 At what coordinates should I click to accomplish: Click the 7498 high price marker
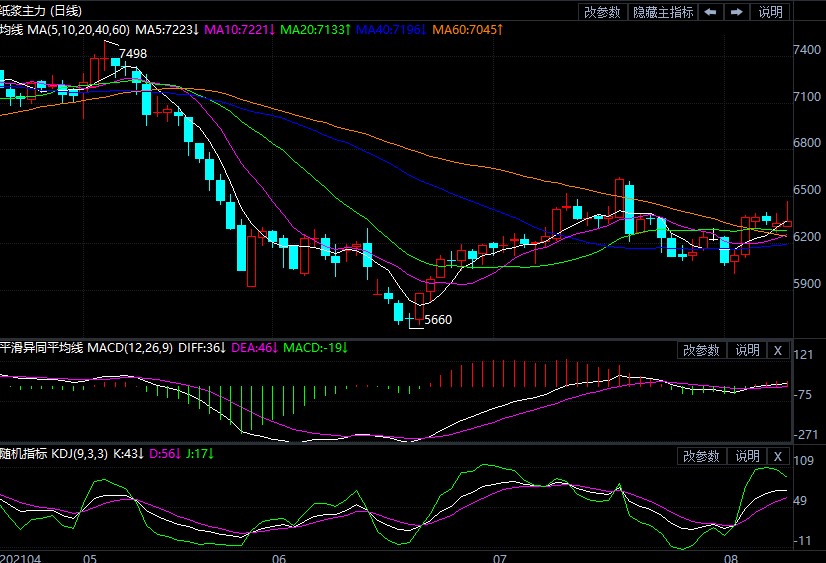click(x=135, y=53)
